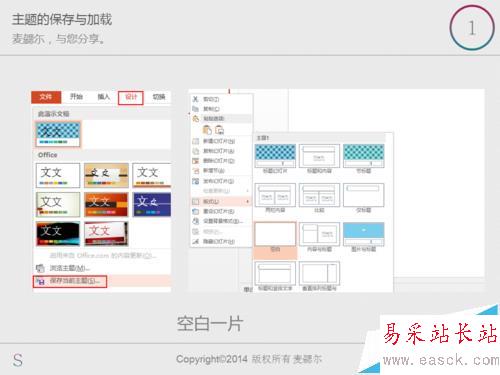Open 设置背景格式 (Format Background) from context menu

(x=221, y=221)
